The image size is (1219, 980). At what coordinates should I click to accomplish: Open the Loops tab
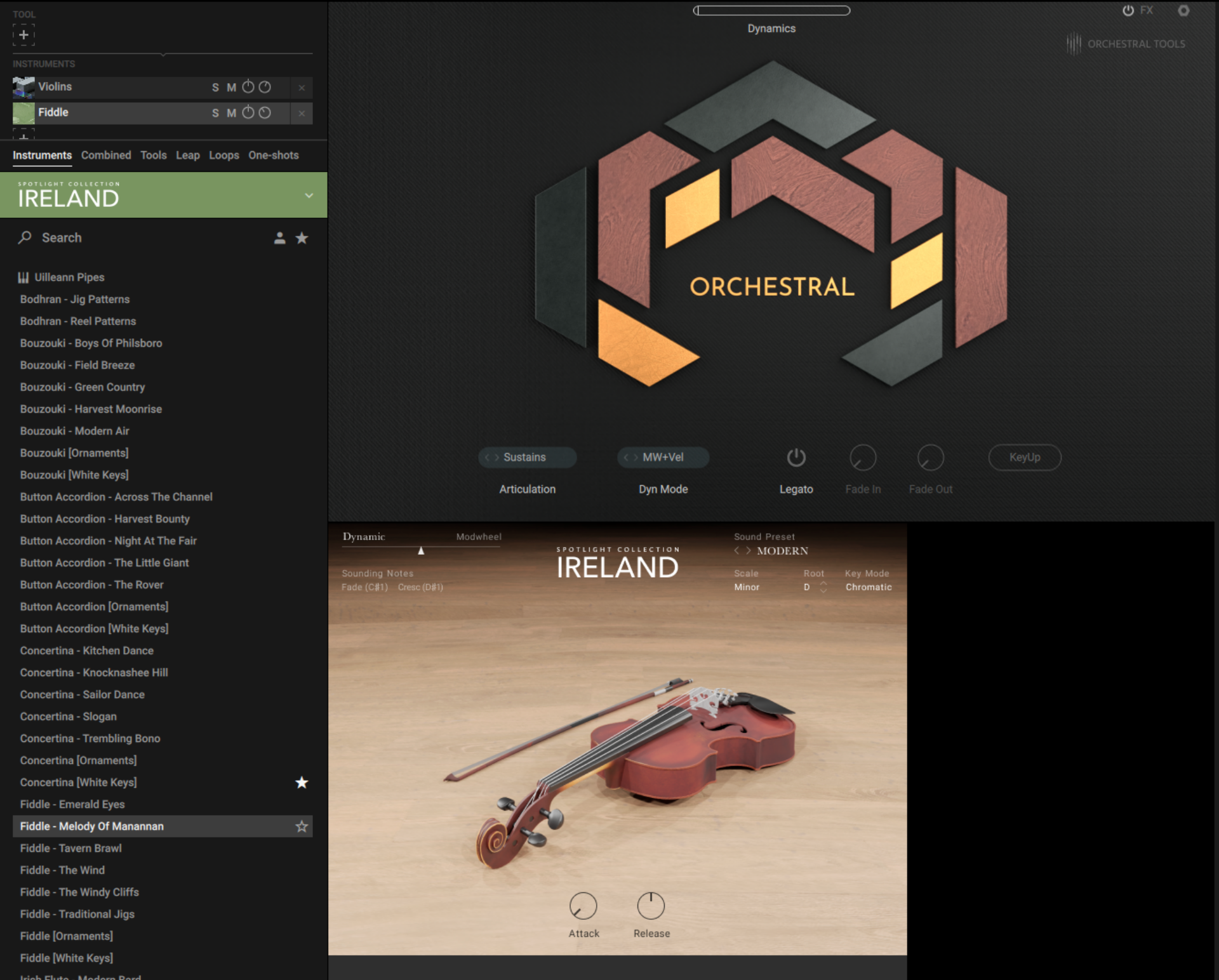tap(223, 155)
